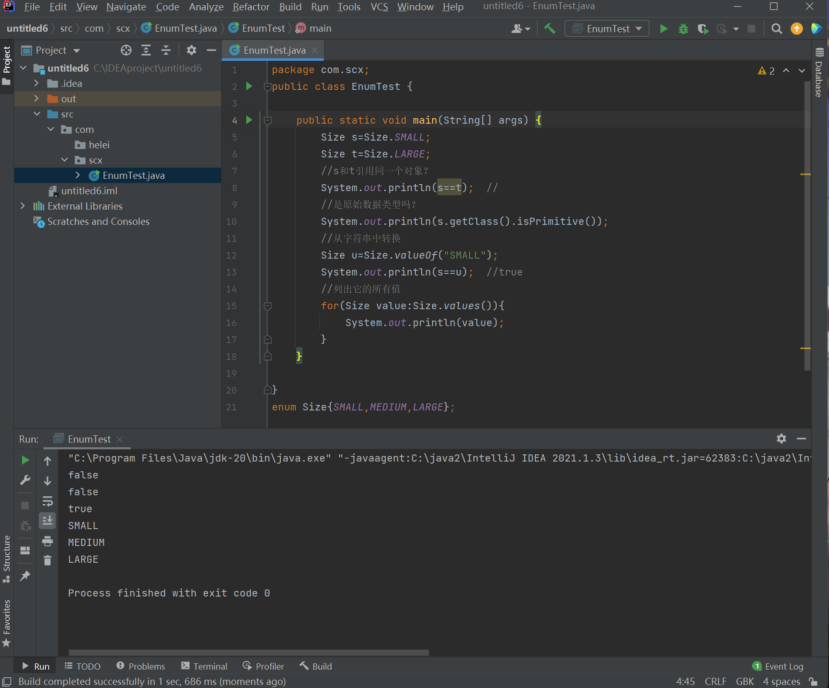Open the Event Log button
Image resolution: width=830 pixels, height=688 pixels.
coord(778,666)
